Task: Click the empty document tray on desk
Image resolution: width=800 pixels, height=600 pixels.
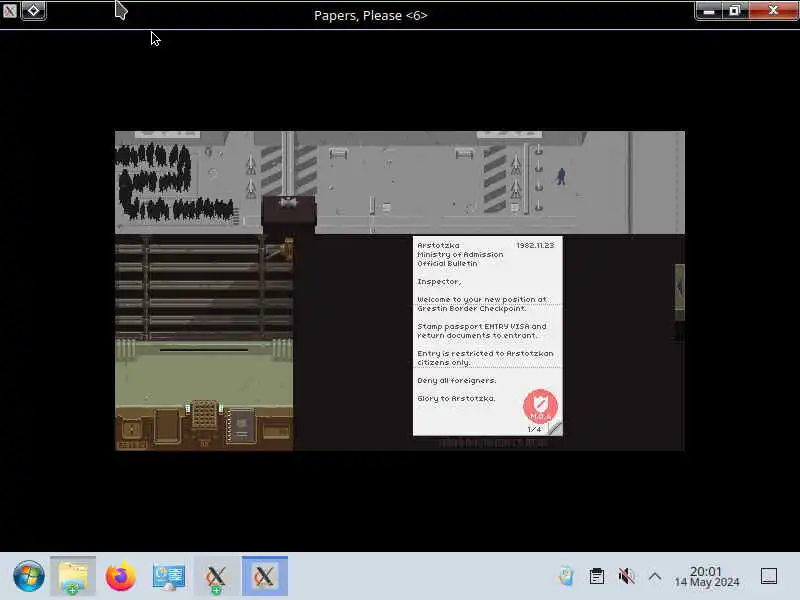Action: (x=167, y=426)
